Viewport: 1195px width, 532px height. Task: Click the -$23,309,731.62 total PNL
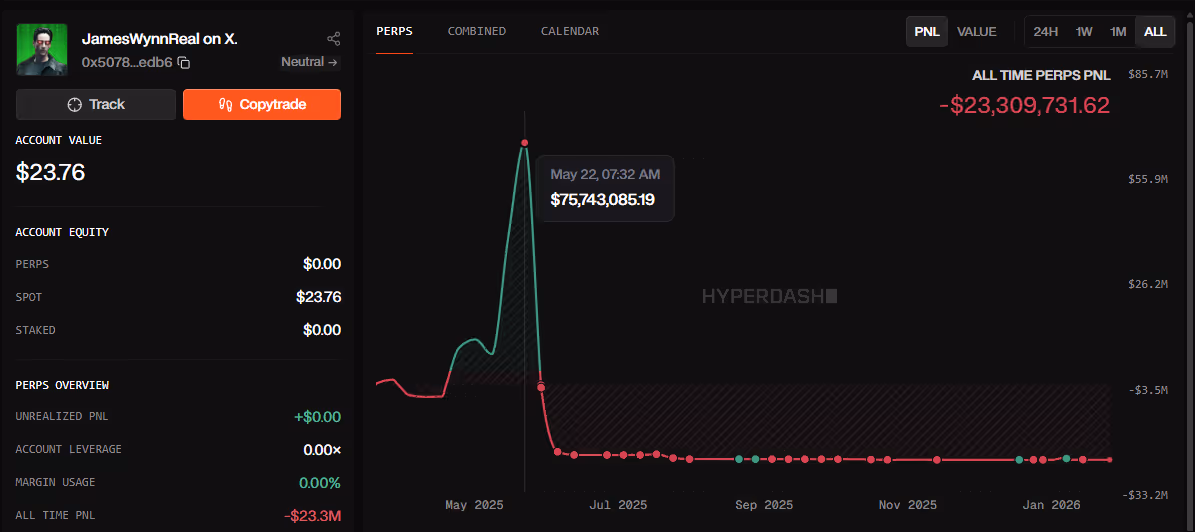(x=1024, y=105)
